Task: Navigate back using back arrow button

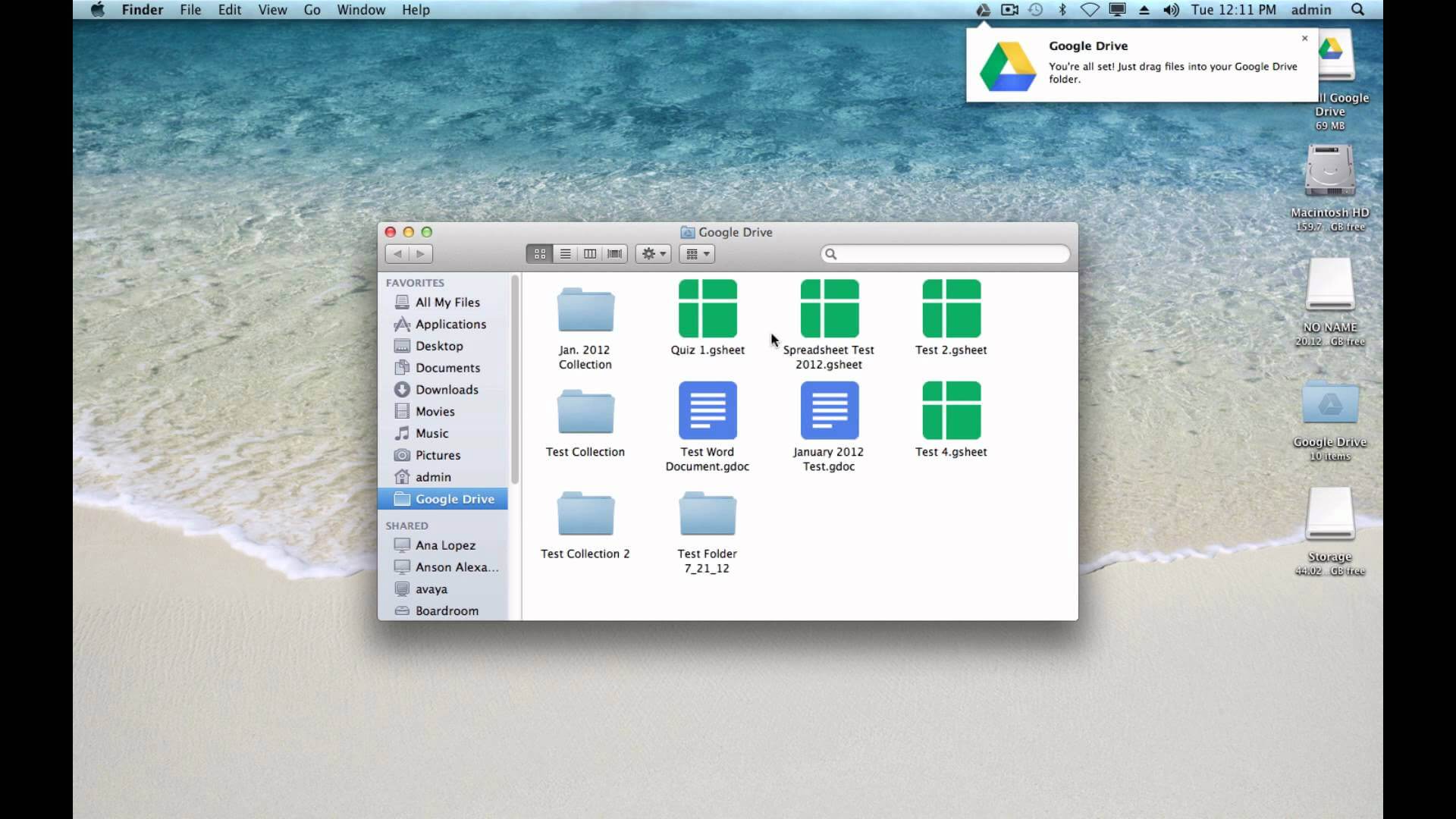Action: [396, 254]
